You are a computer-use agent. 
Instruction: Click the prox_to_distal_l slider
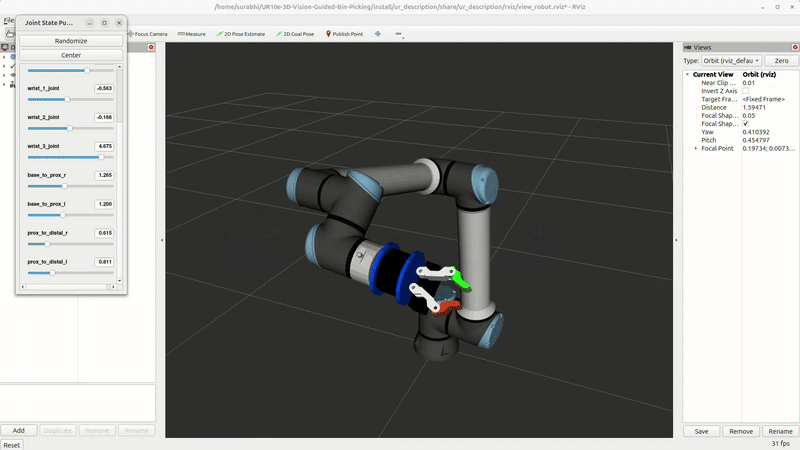tap(70, 273)
